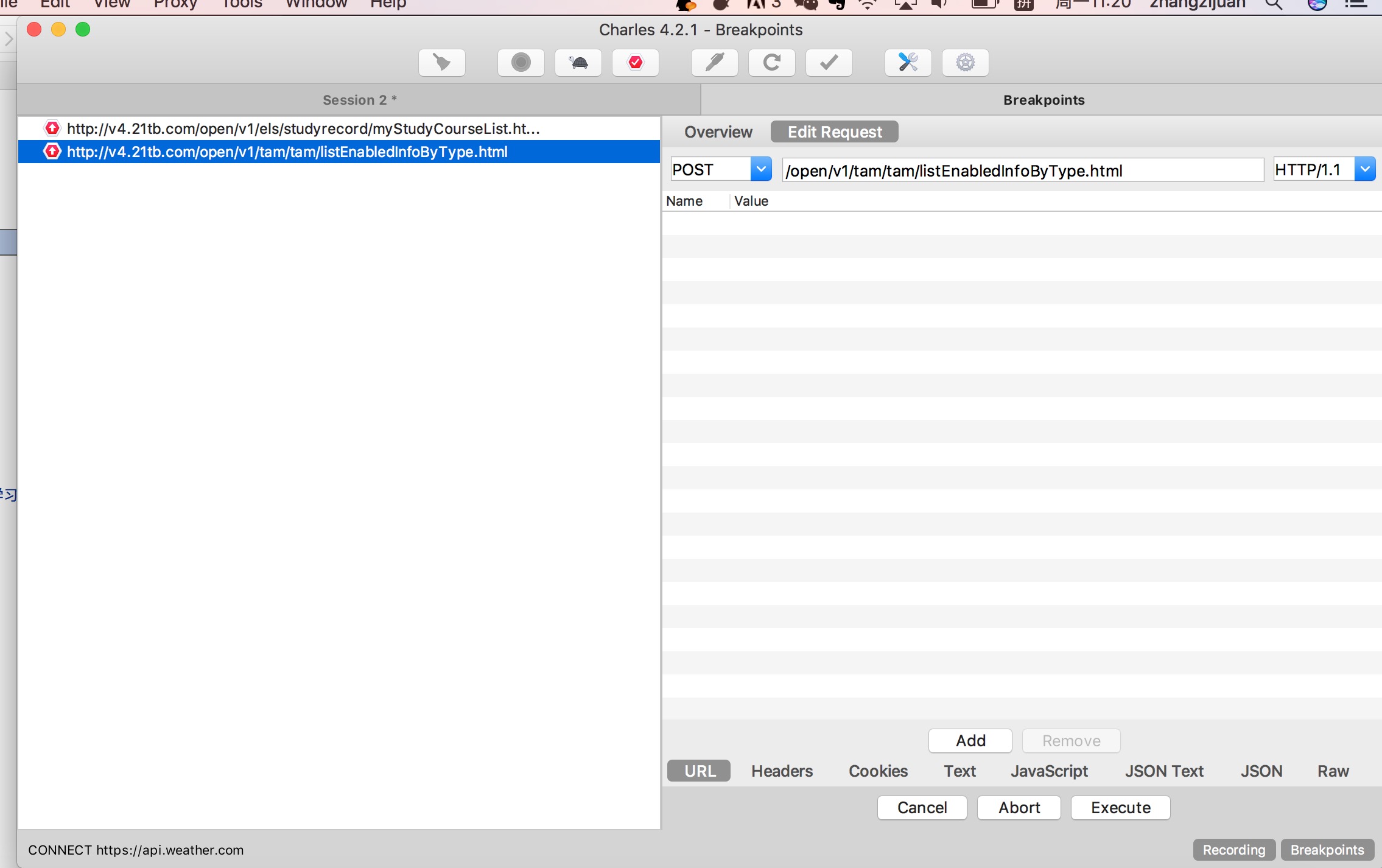Viewport: 1382px width, 868px height.
Task: Click the volume icon in menu bar
Action: click(x=940, y=5)
